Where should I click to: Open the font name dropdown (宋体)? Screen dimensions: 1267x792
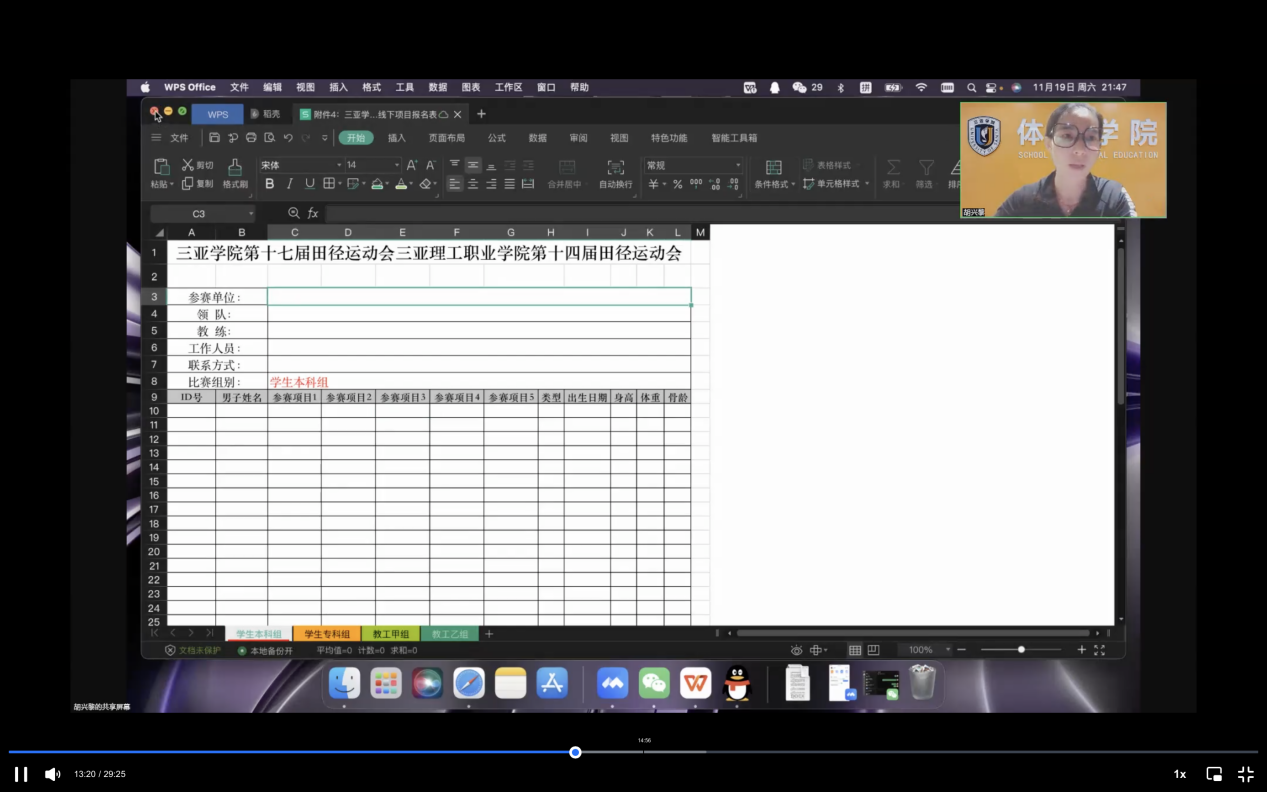click(x=338, y=165)
